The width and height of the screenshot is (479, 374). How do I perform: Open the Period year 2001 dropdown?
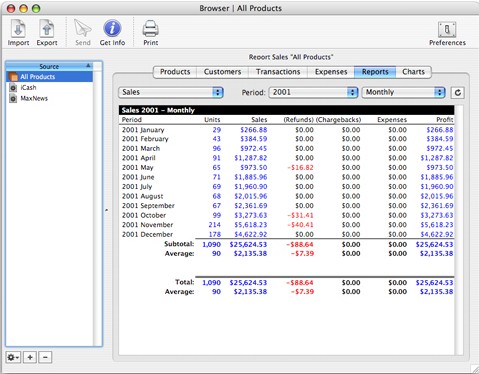pos(313,92)
